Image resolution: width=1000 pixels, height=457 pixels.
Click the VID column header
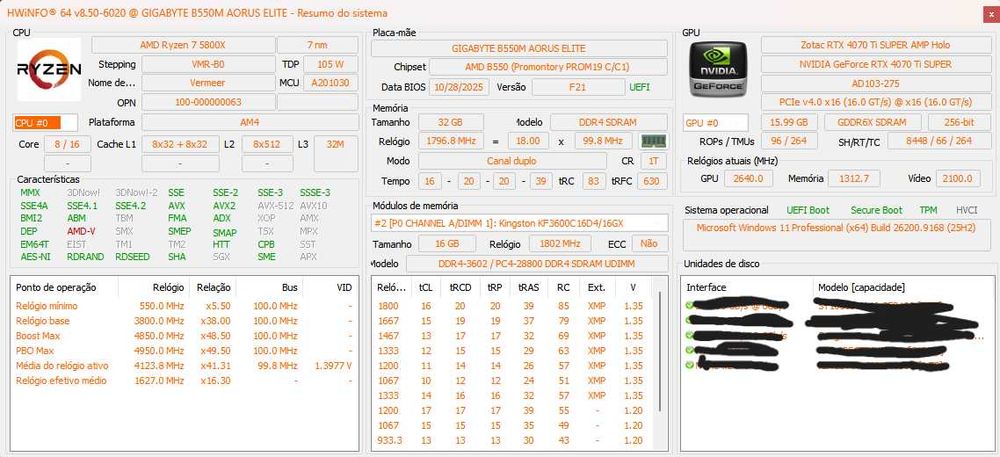(330, 287)
